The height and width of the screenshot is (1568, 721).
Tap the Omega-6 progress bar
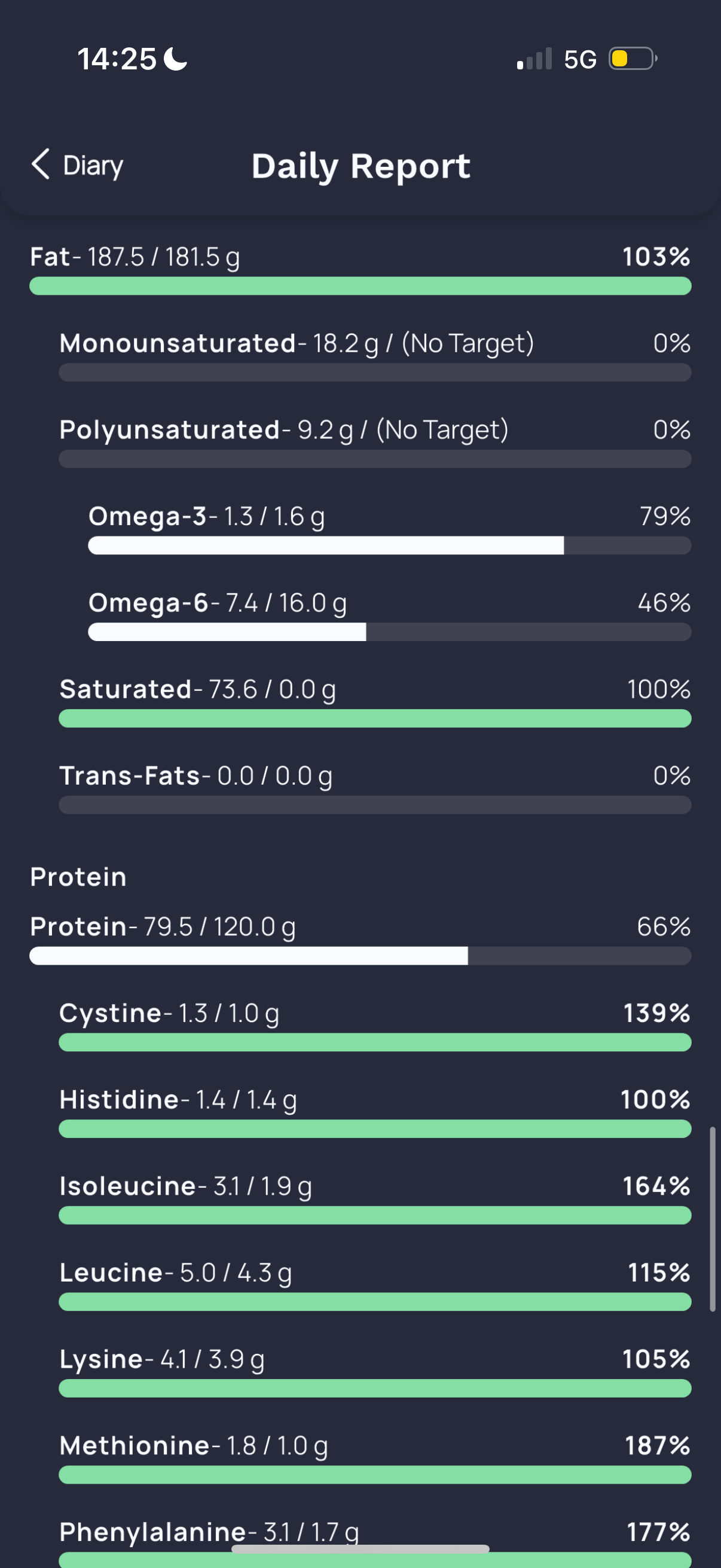pos(389,632)
